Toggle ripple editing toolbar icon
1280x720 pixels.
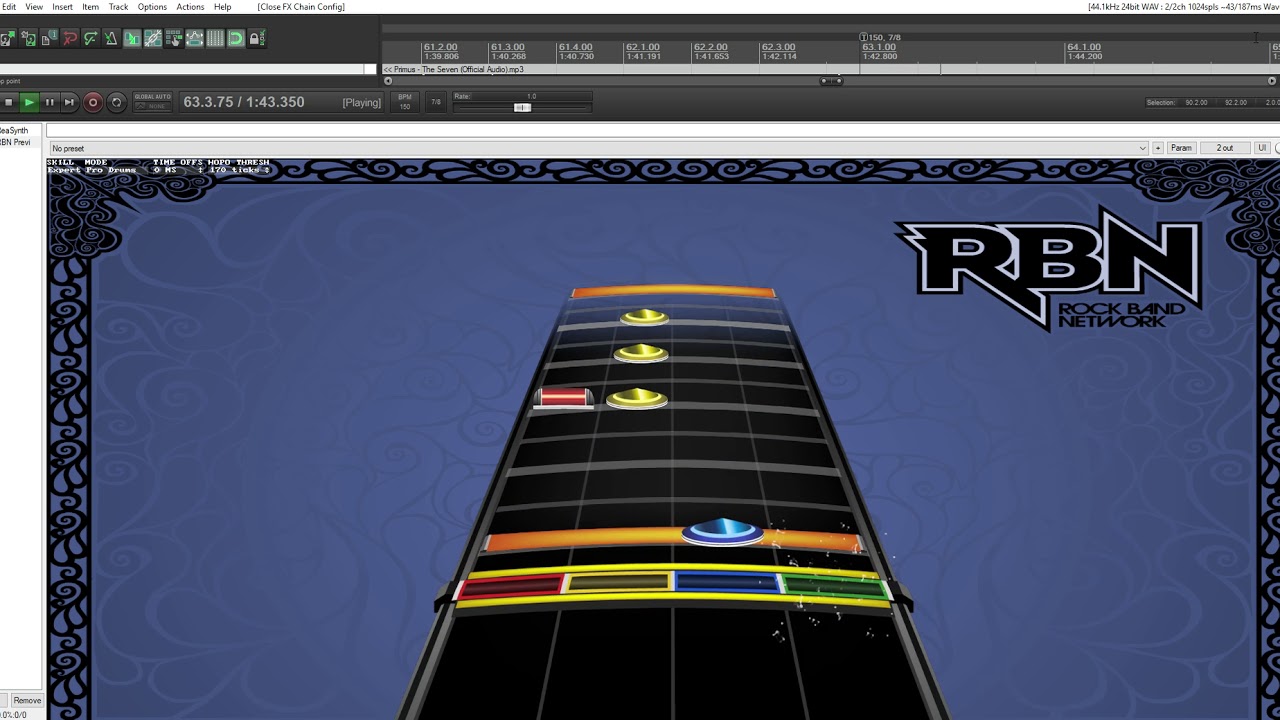(x=174, y=39)
